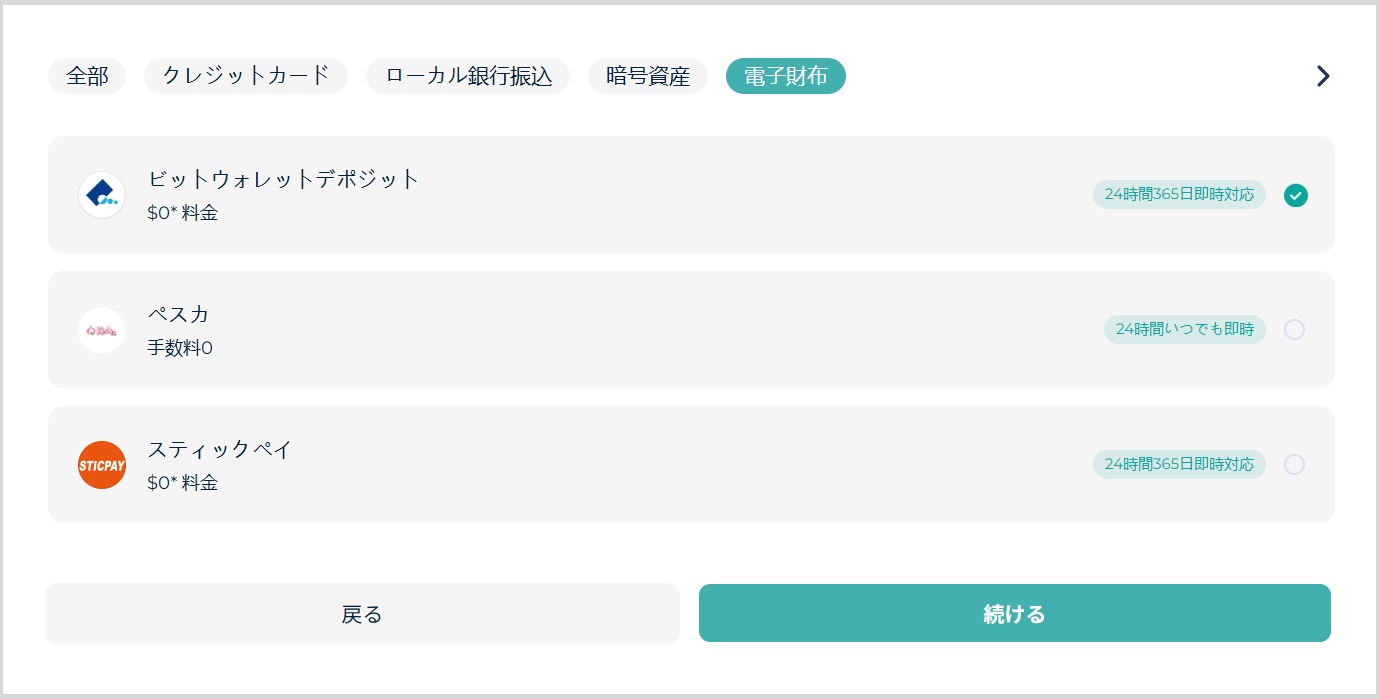
Task: Click the ペスカ payment option name
Action: pyautogui.click(x=179, y=315)
